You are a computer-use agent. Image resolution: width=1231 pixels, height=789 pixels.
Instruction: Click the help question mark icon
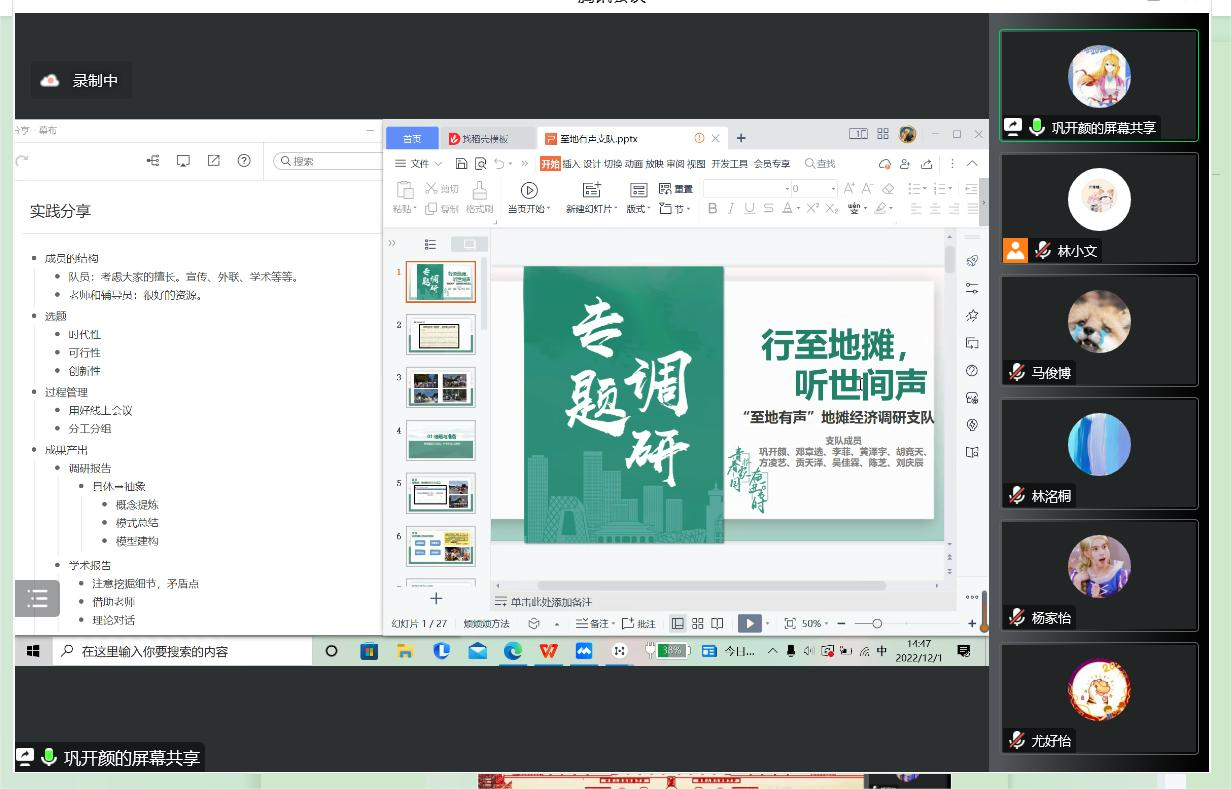pyautogui.click(x=244, y=161)
